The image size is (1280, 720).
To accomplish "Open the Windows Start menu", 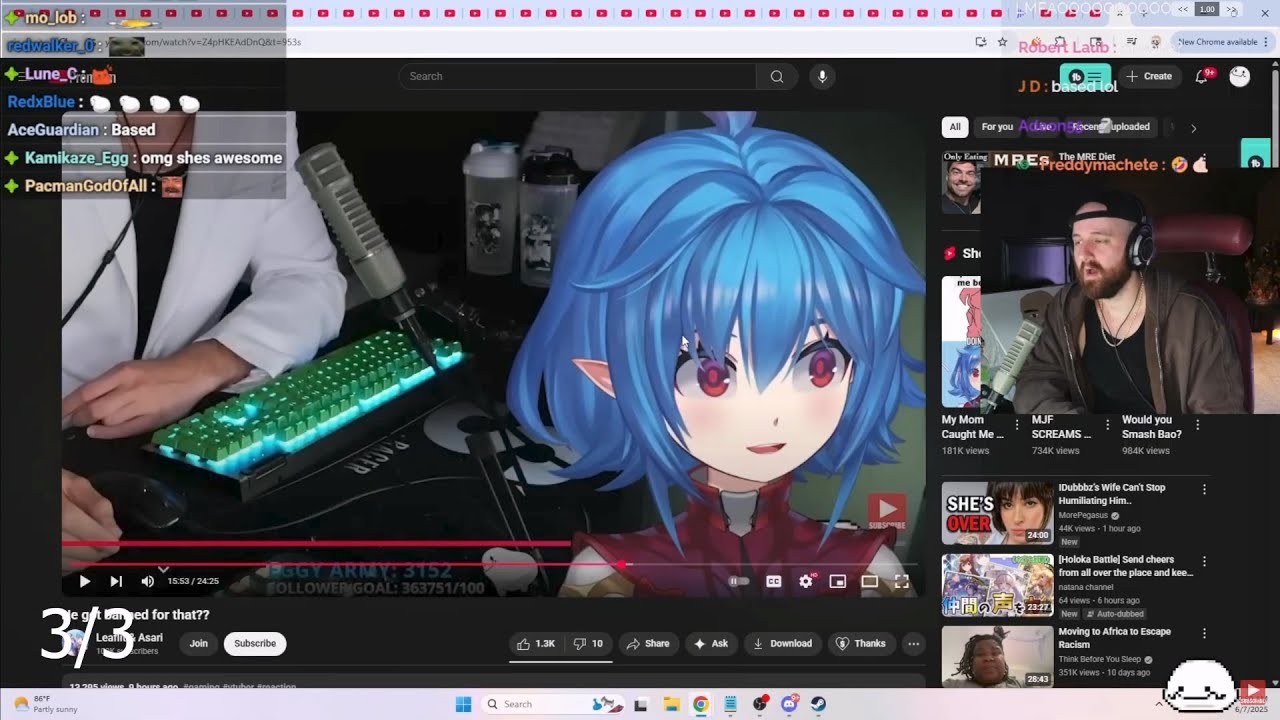I will pyautogui.click(x=463, y=704).
